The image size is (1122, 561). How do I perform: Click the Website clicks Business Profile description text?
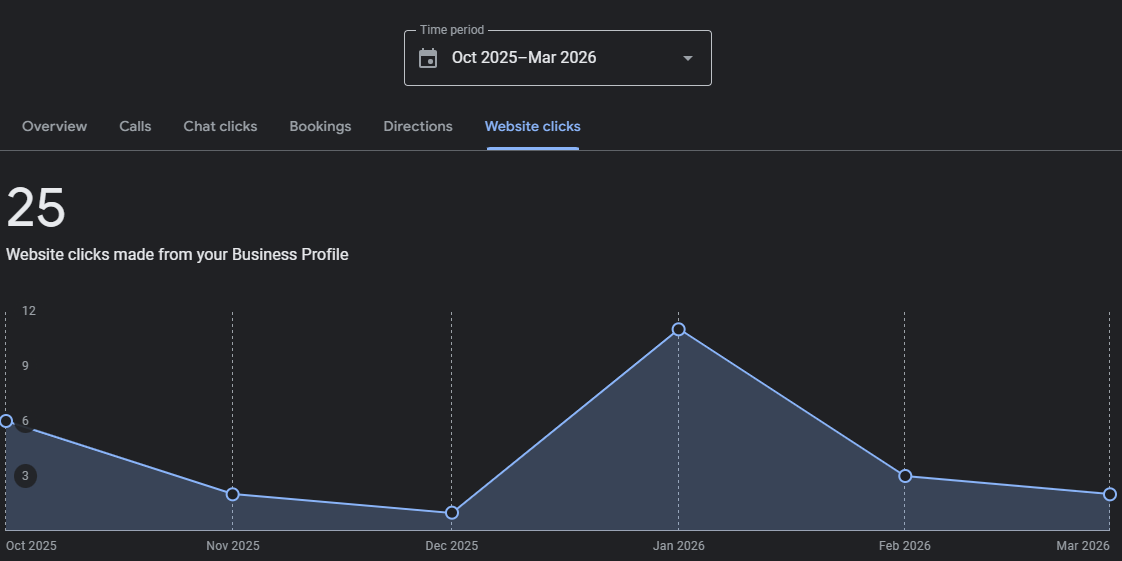pyautogui.click(x=177, y=255)
